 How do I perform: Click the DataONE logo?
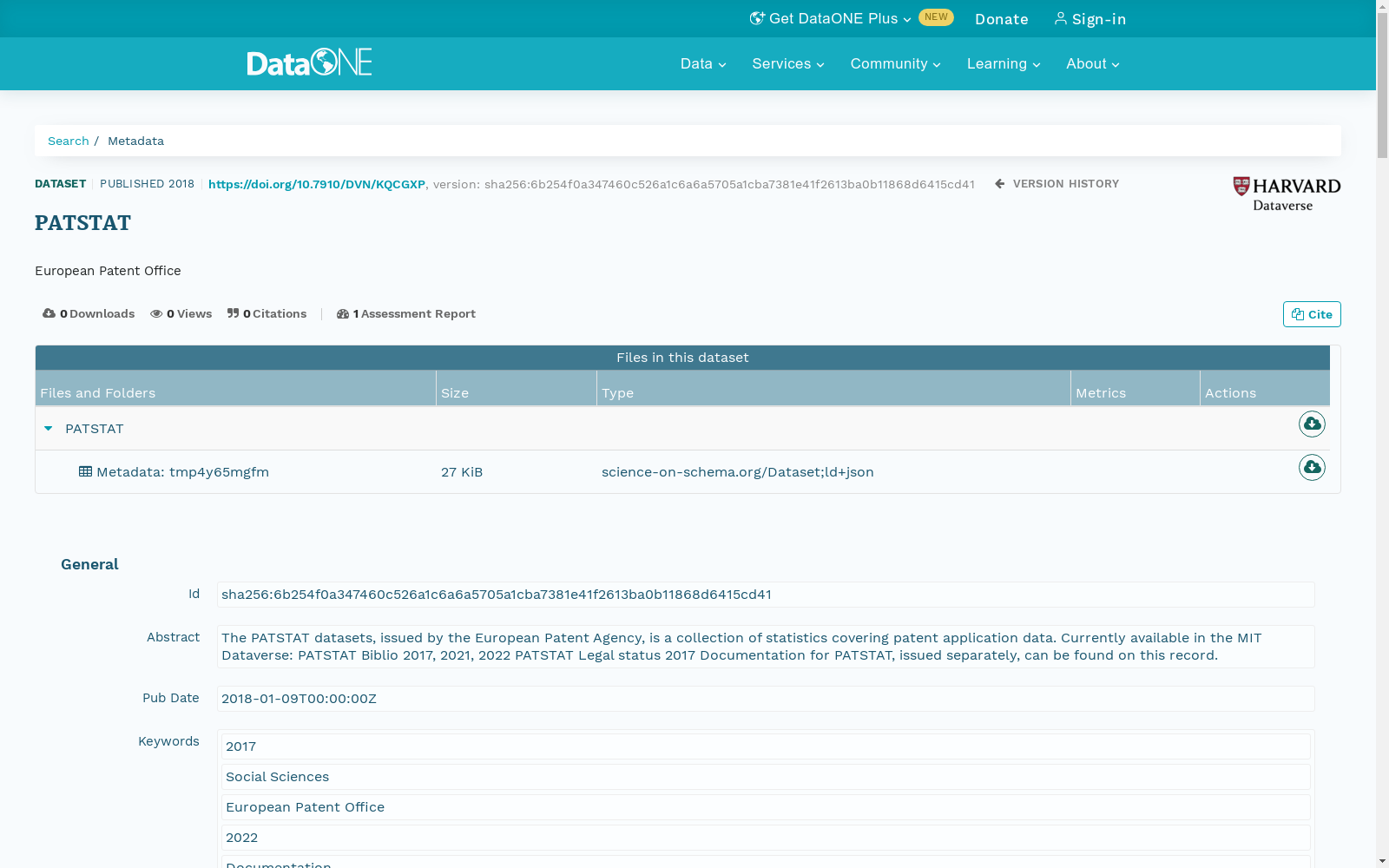point(309,62)
